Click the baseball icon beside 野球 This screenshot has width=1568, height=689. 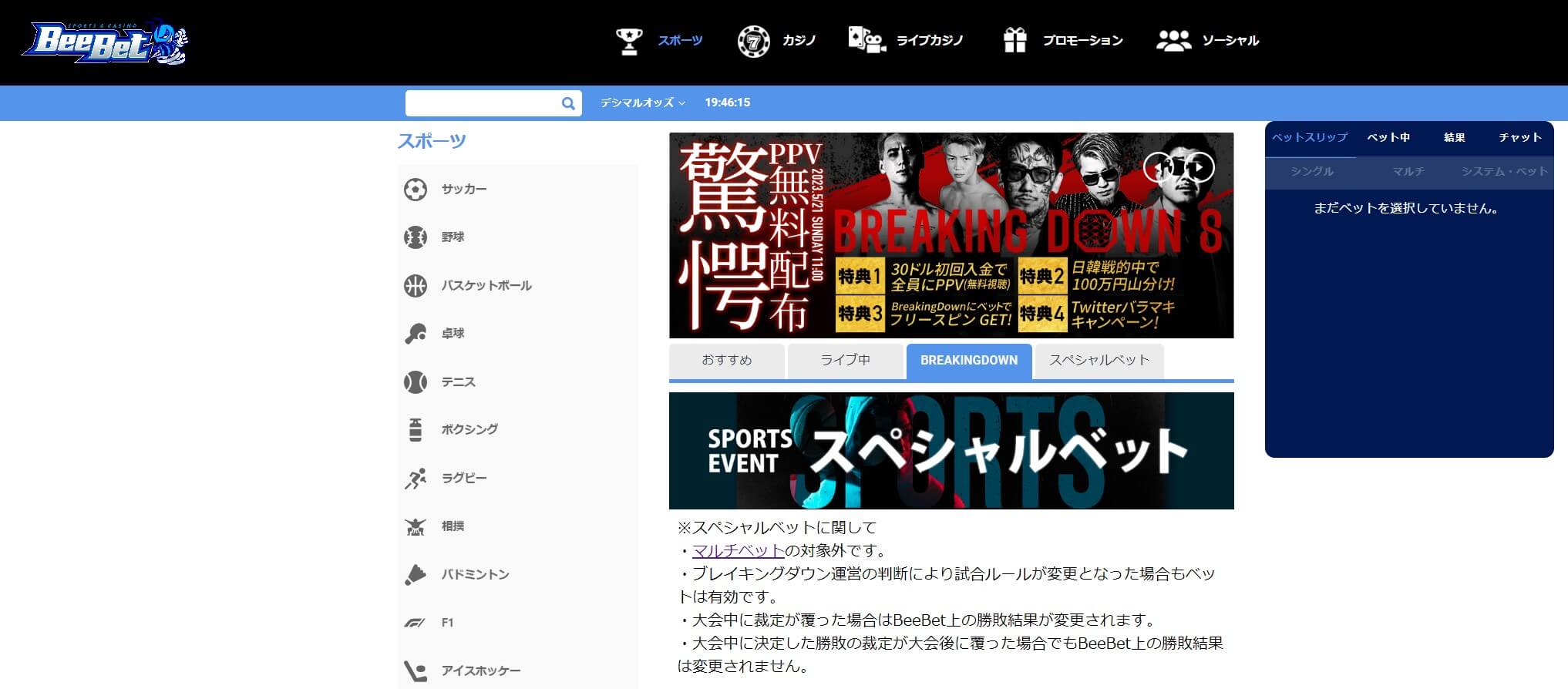pos(416,237)
